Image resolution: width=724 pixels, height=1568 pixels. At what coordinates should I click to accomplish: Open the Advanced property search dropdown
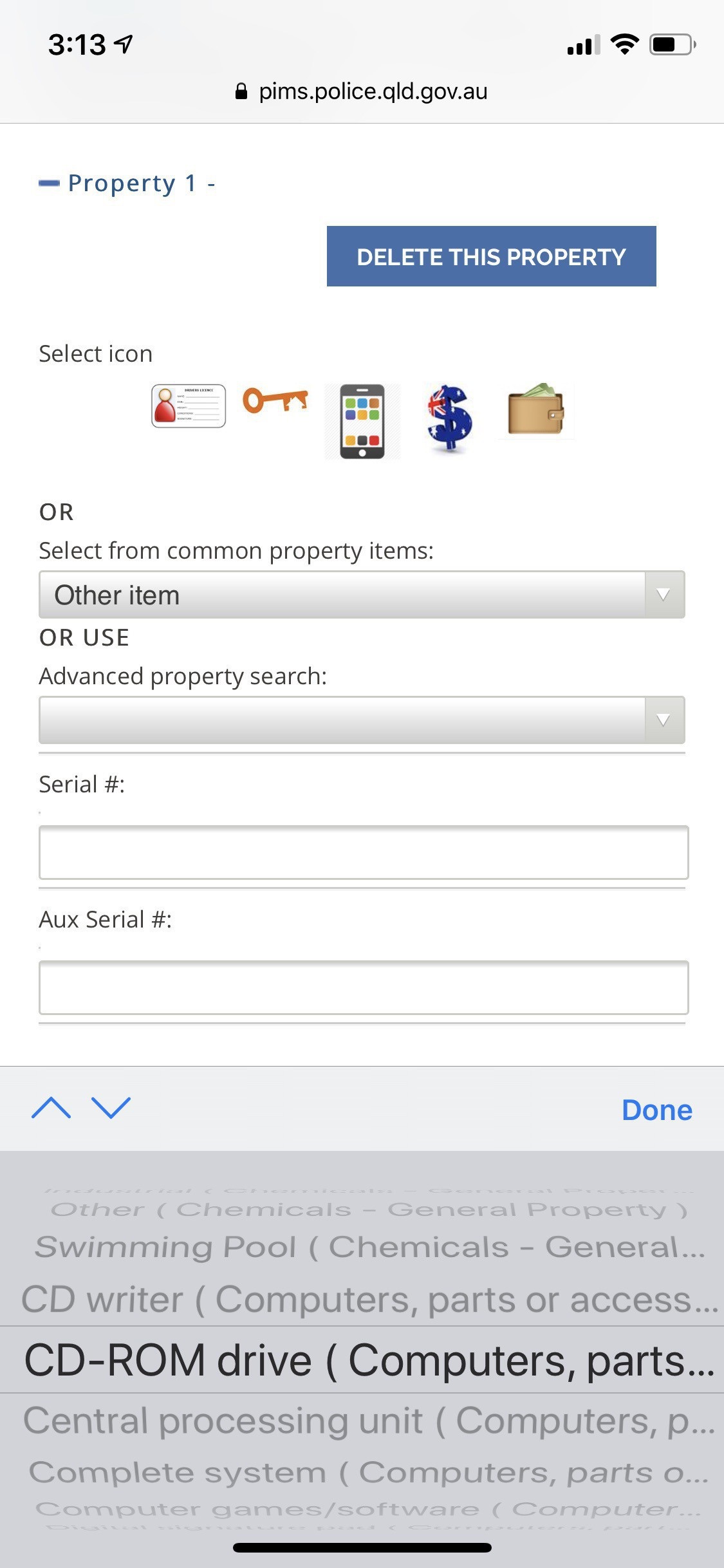(362, 720)
